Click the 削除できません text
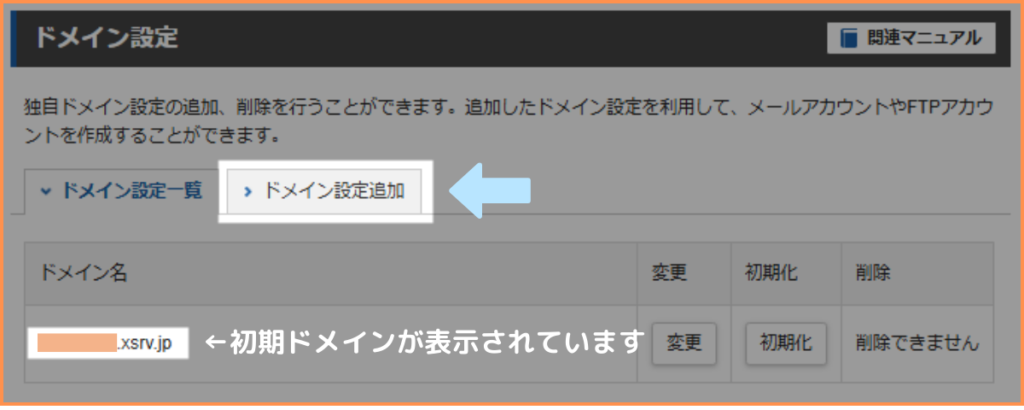The height and width of the screenshot is (410, 1024). 917,343
